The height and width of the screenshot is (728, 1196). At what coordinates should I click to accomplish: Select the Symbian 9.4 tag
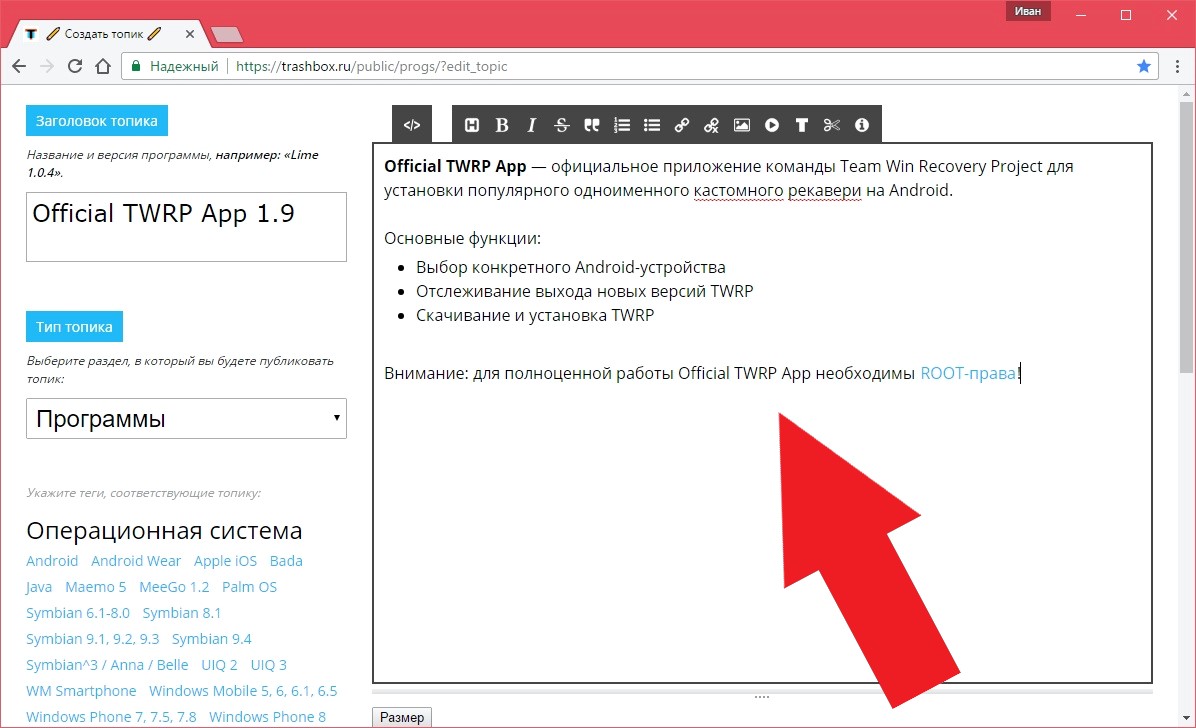(x=211, y=639)
